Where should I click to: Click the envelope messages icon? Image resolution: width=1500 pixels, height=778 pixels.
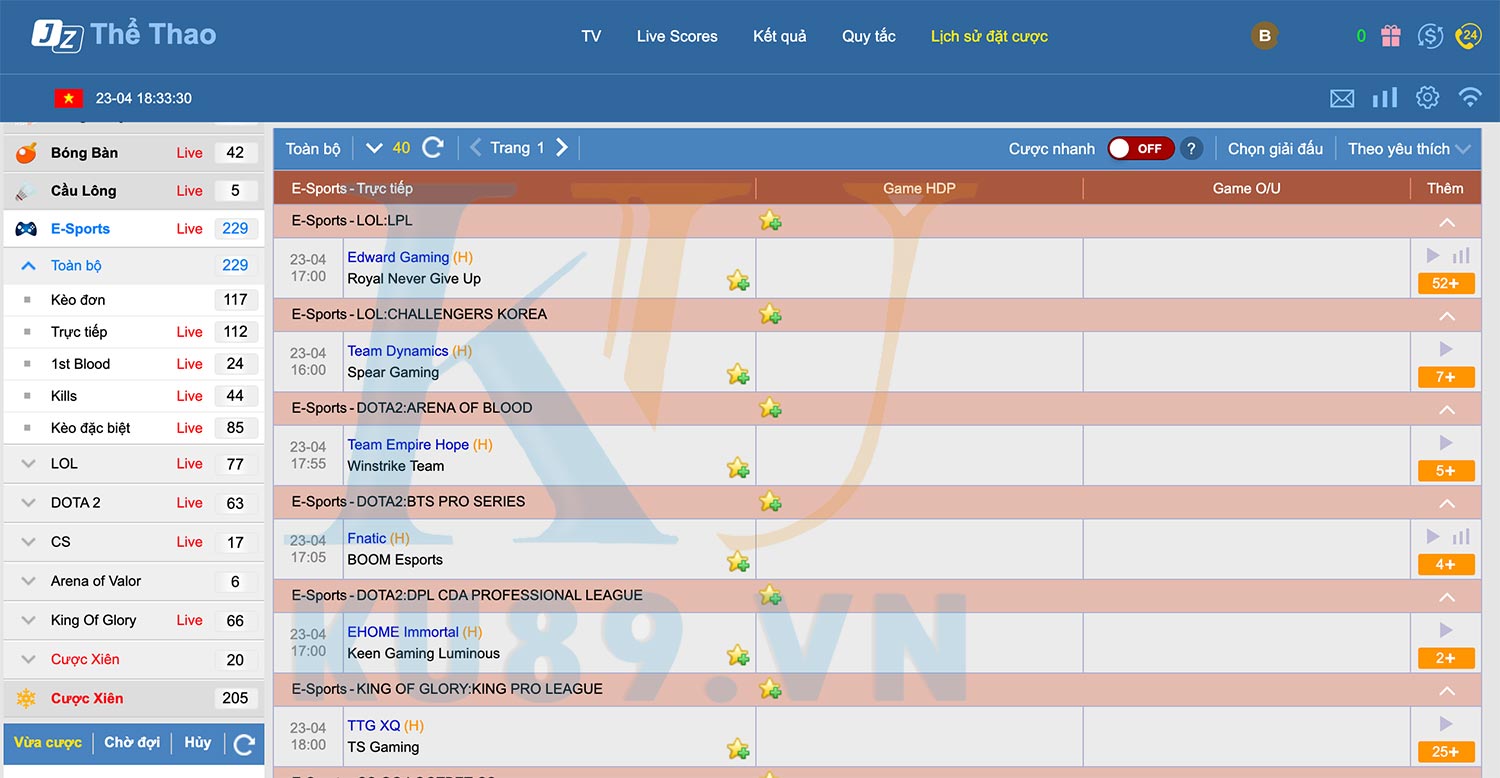point(1342,98)
